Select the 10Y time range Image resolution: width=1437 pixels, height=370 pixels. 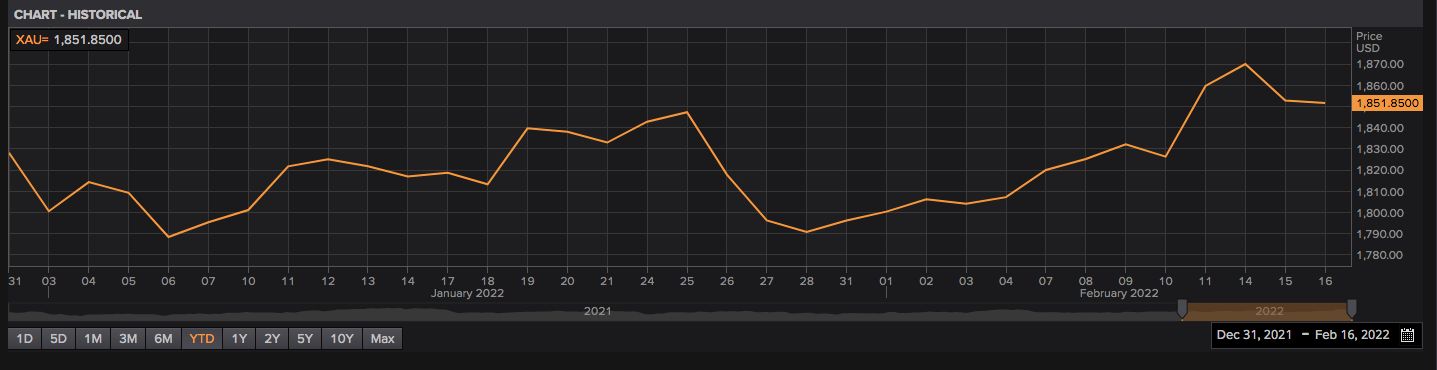pyautogui.click(x=342, y=339)
